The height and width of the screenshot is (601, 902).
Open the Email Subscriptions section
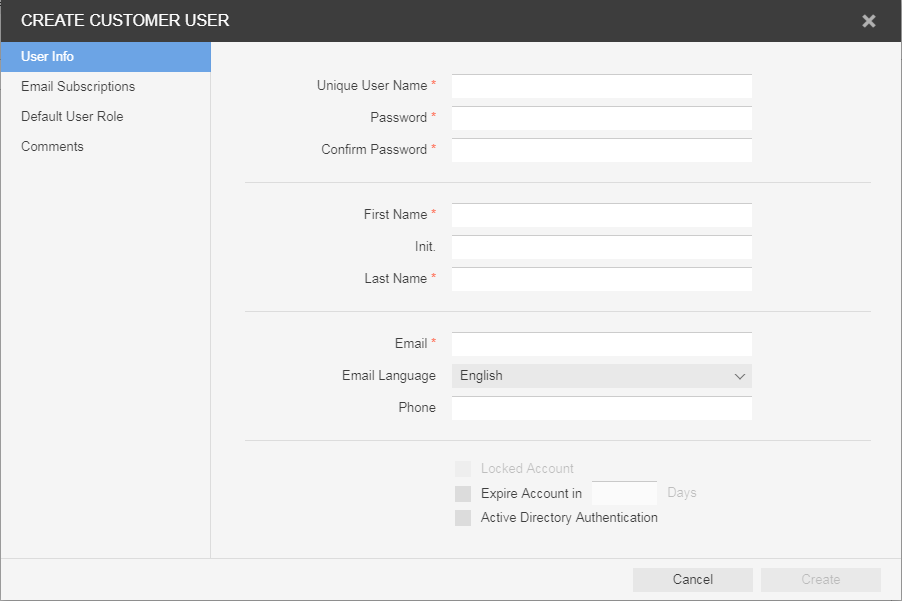click(x=78, y=87)
